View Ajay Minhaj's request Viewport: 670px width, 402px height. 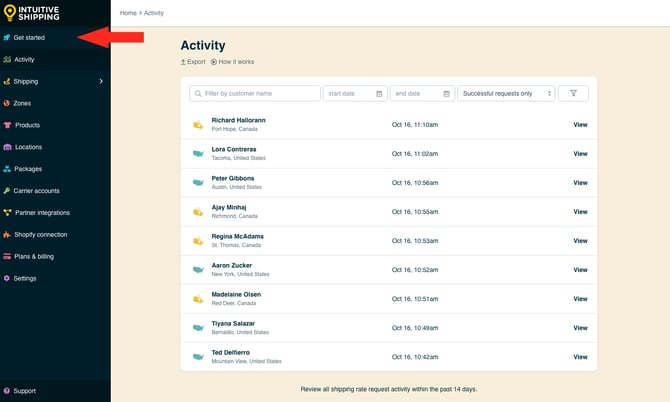pyautogui.click(x=580, y=212)
